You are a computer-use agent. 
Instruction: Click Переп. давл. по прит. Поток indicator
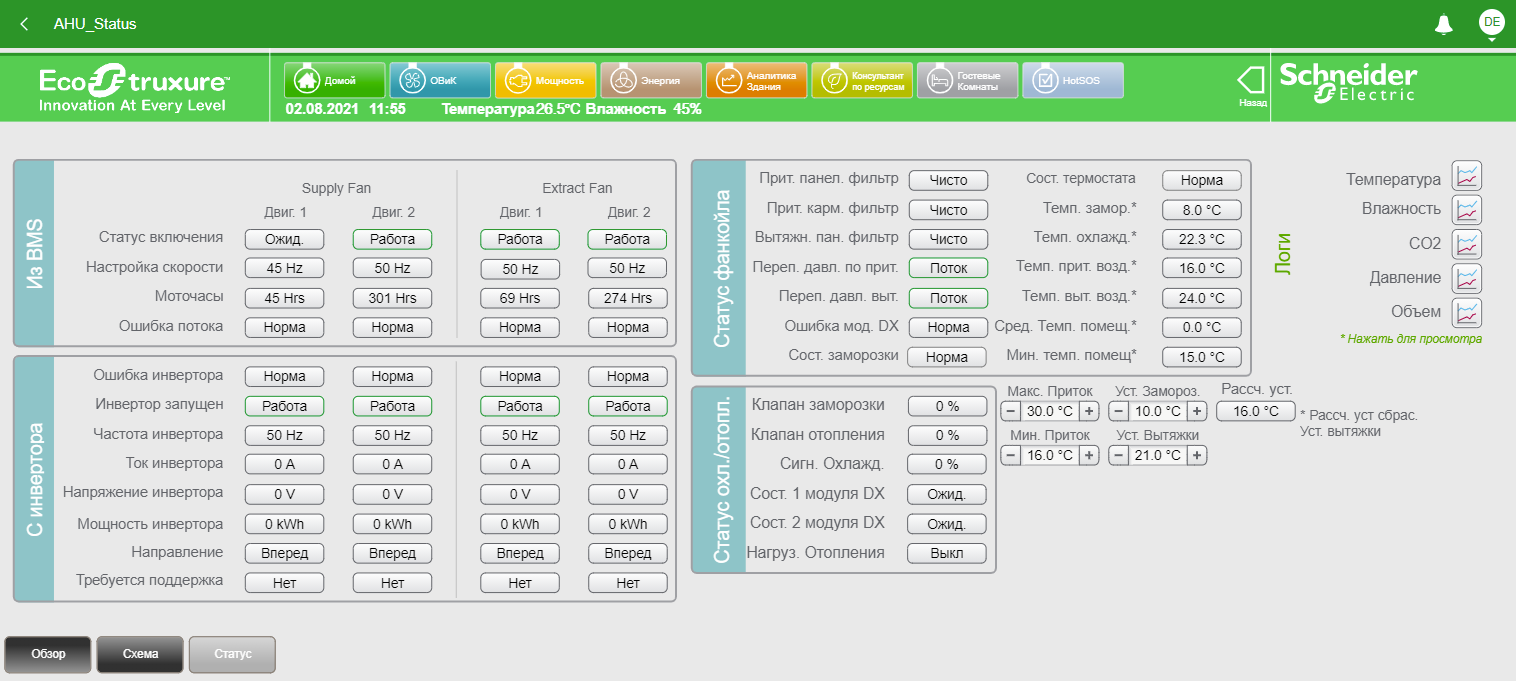(948, 268)
